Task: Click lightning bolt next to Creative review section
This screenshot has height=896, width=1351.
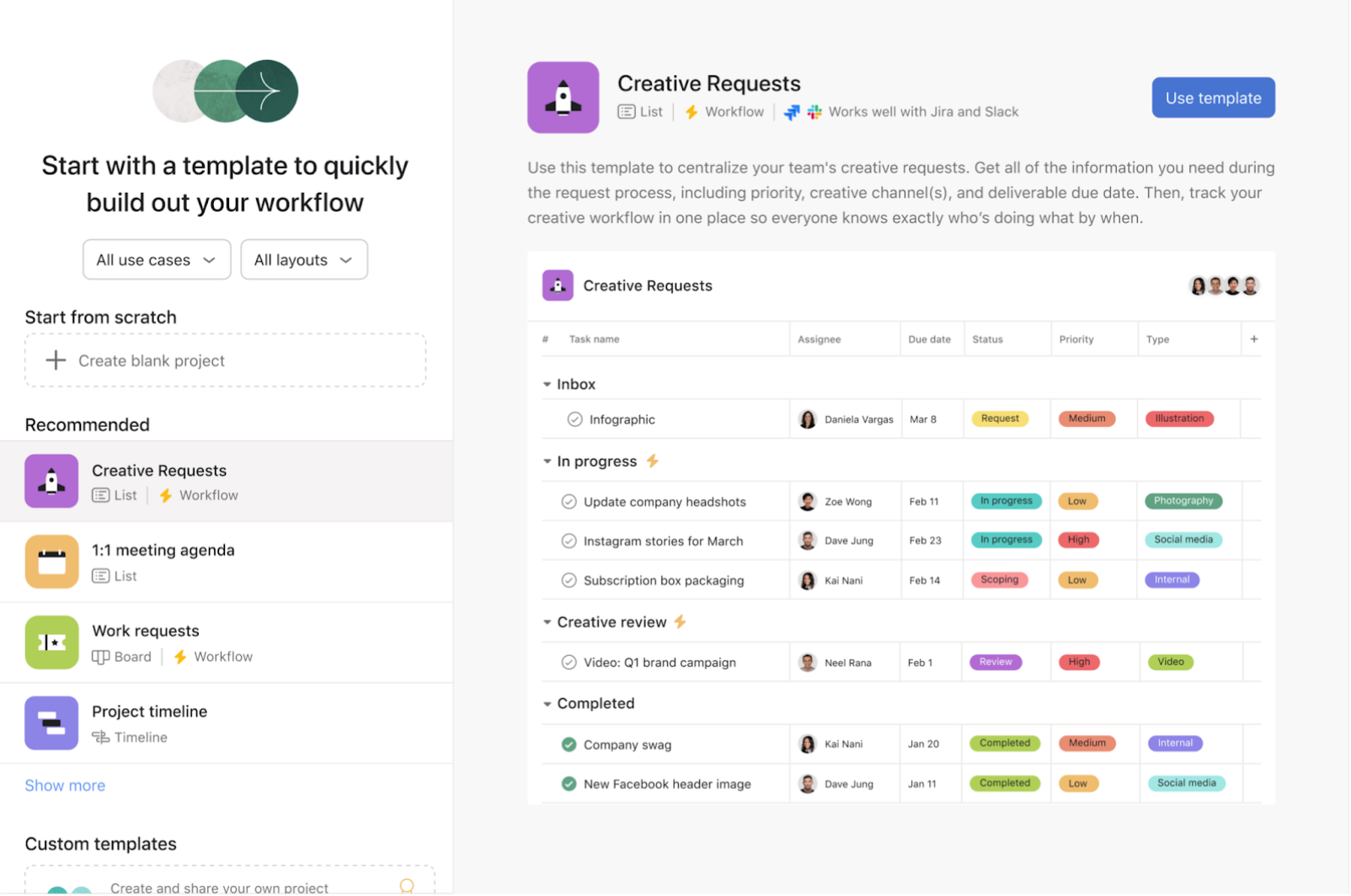Action: tap(681, 622)
